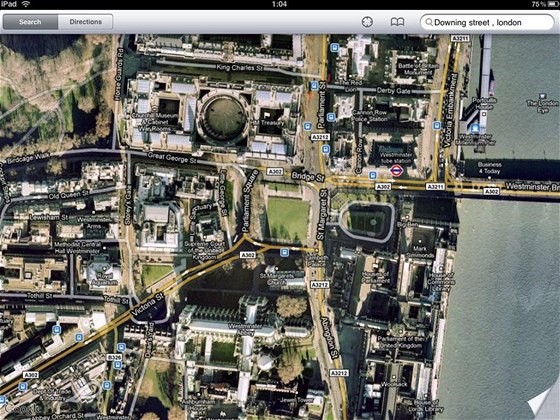
Task: Tap the 'Mark Simmonds' place label
Action: [420, 252]
